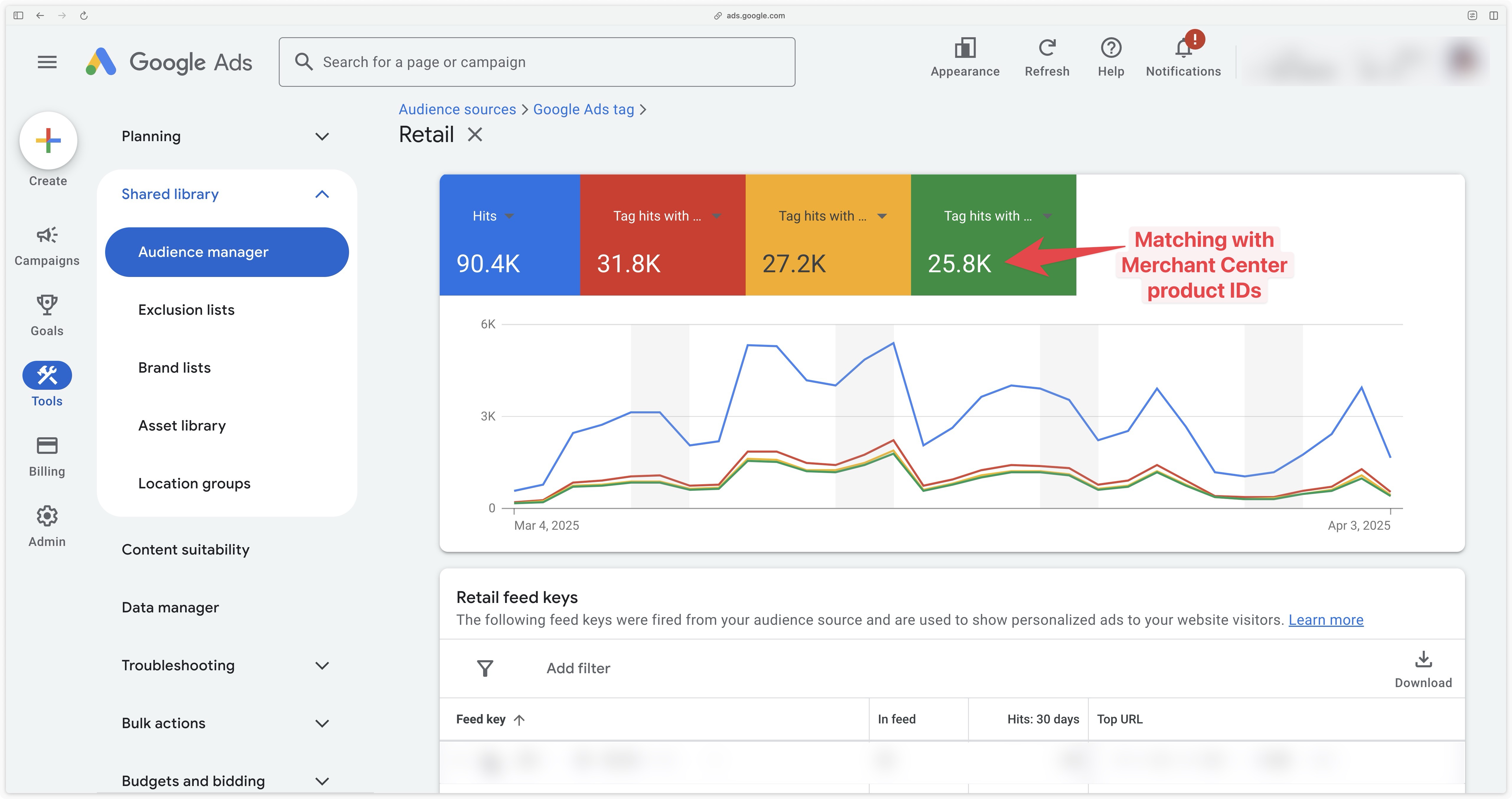Open the Hits metric dropdown
Viewport: 1512px width, 799px height.
coord(509,216)
